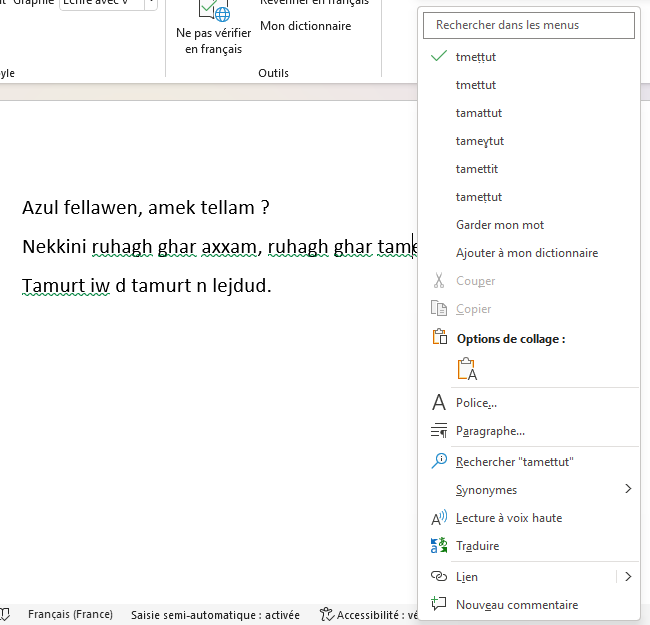The width and height of the screenshot is (650, 625).
Task: Insert a link via the Lien icon
Action: click(x=439, y=576)
